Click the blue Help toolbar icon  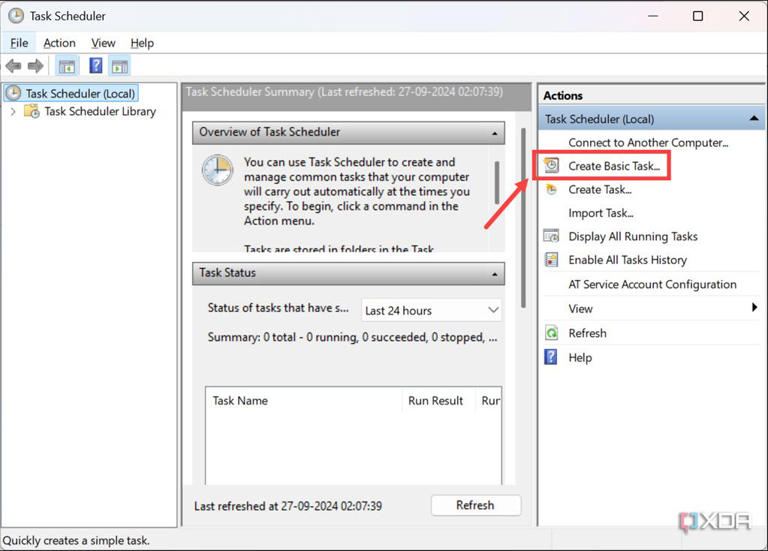tap(96, 65)
